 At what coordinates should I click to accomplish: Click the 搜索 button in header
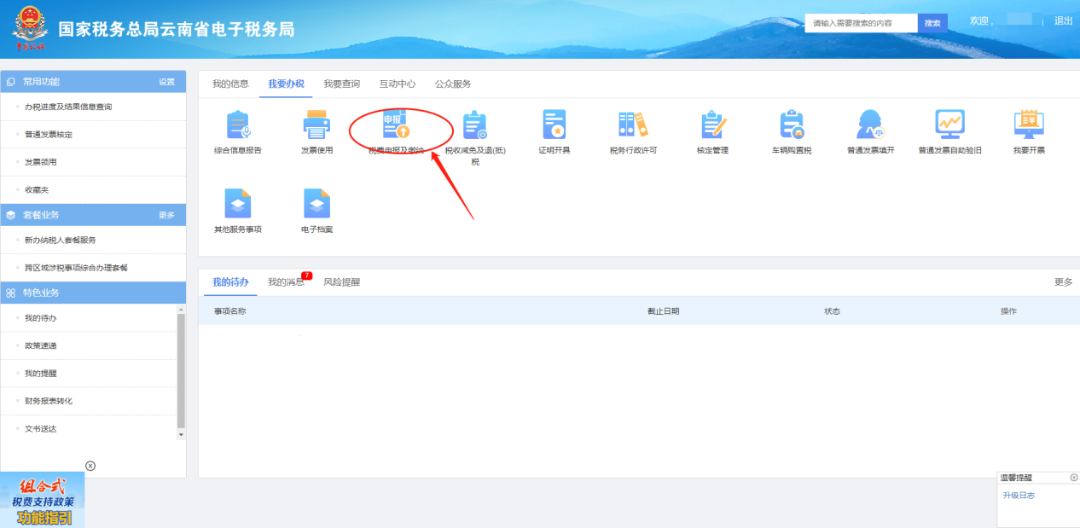coord(933,23)
